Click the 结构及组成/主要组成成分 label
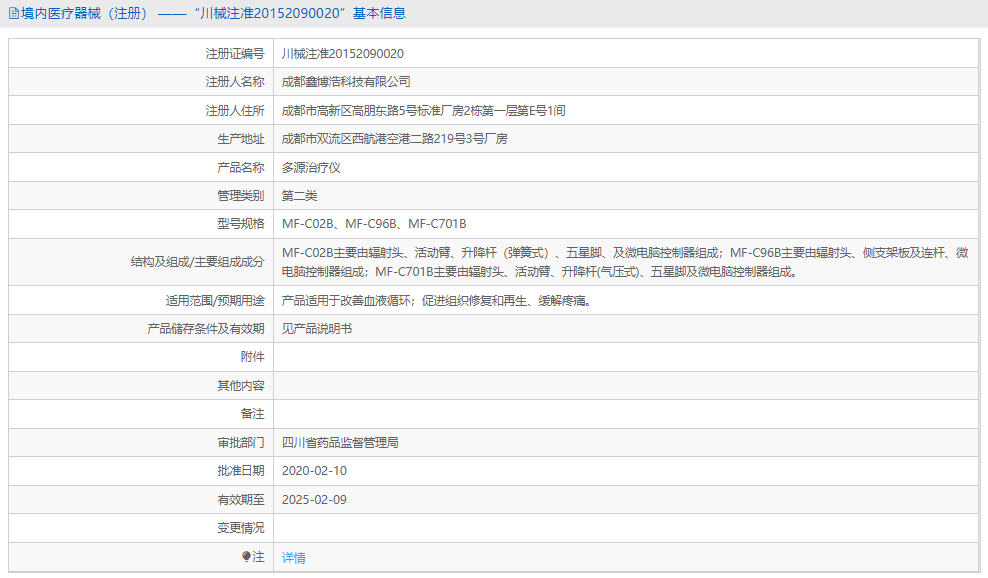 pyautogui.click(x=197, y=262)
